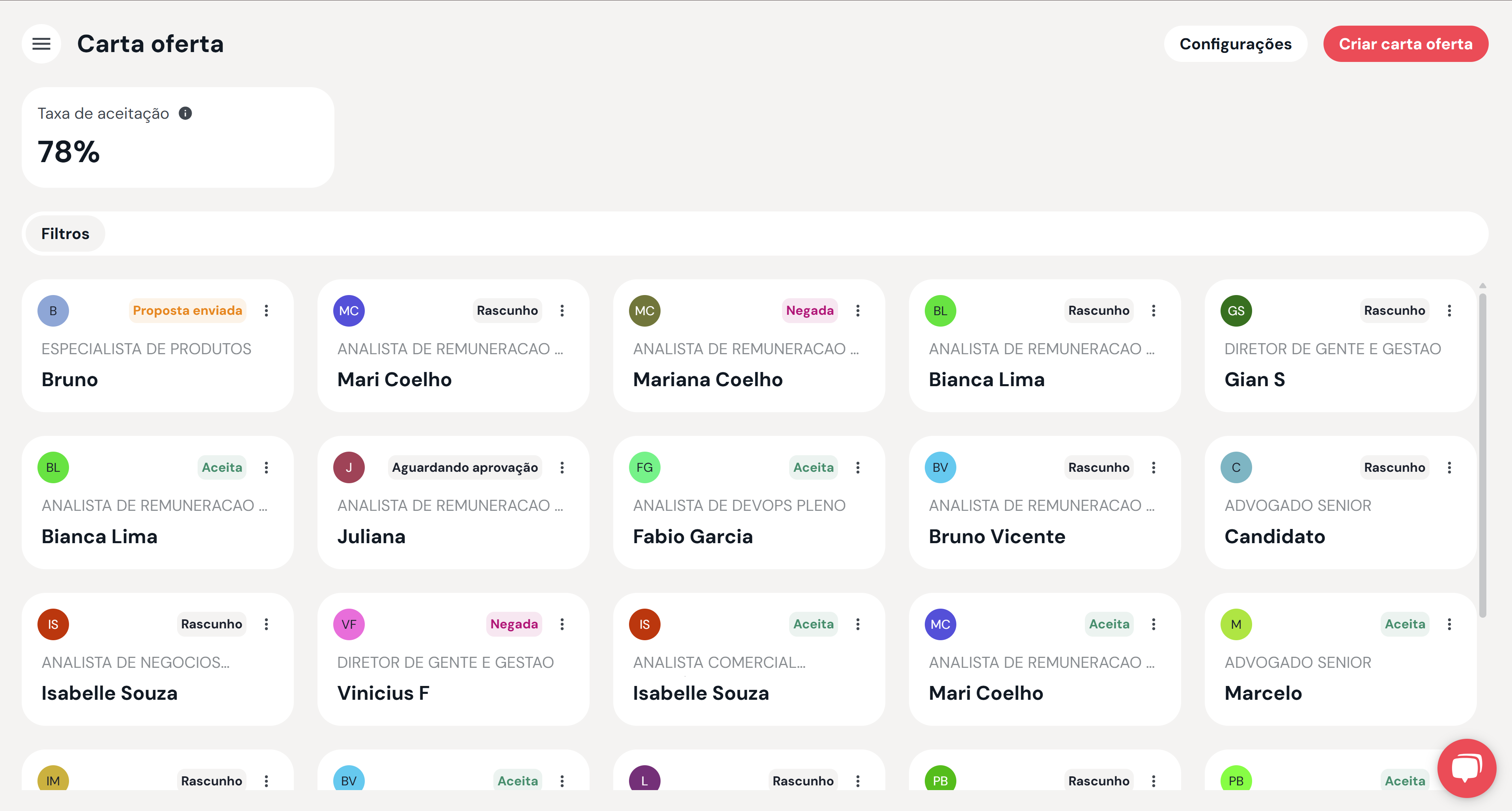Click Negada badge on Mariana Coelho card
Viewport: 1512px width, 811px height.
(809, 311)
